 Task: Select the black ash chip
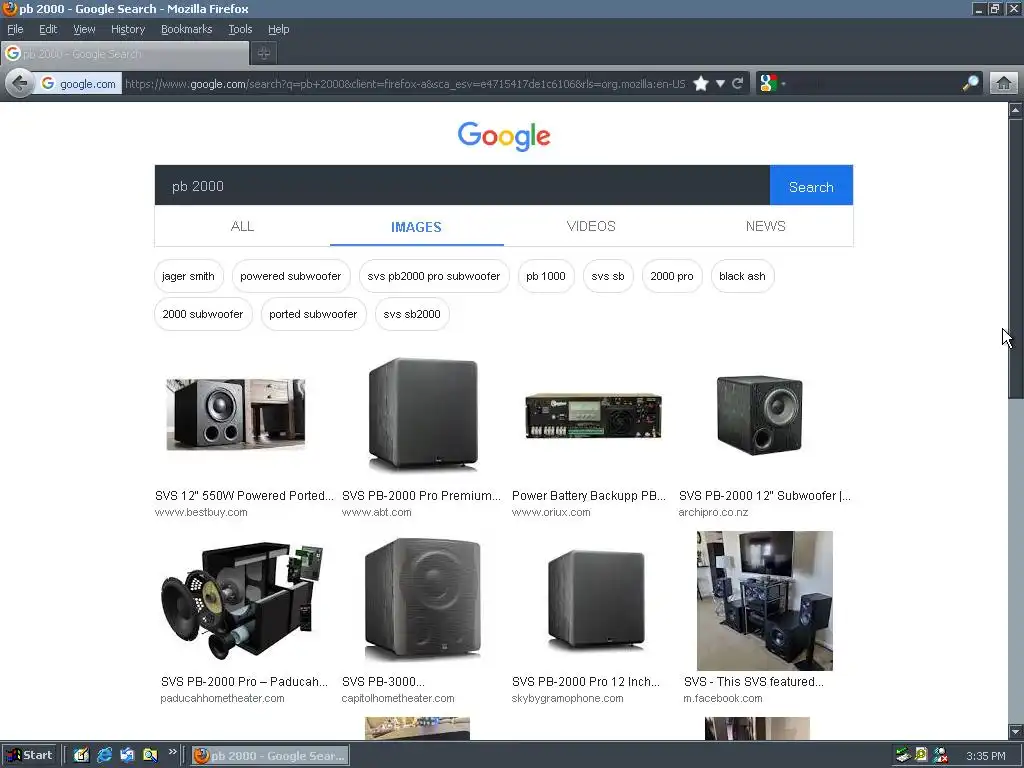click(743, 276)
